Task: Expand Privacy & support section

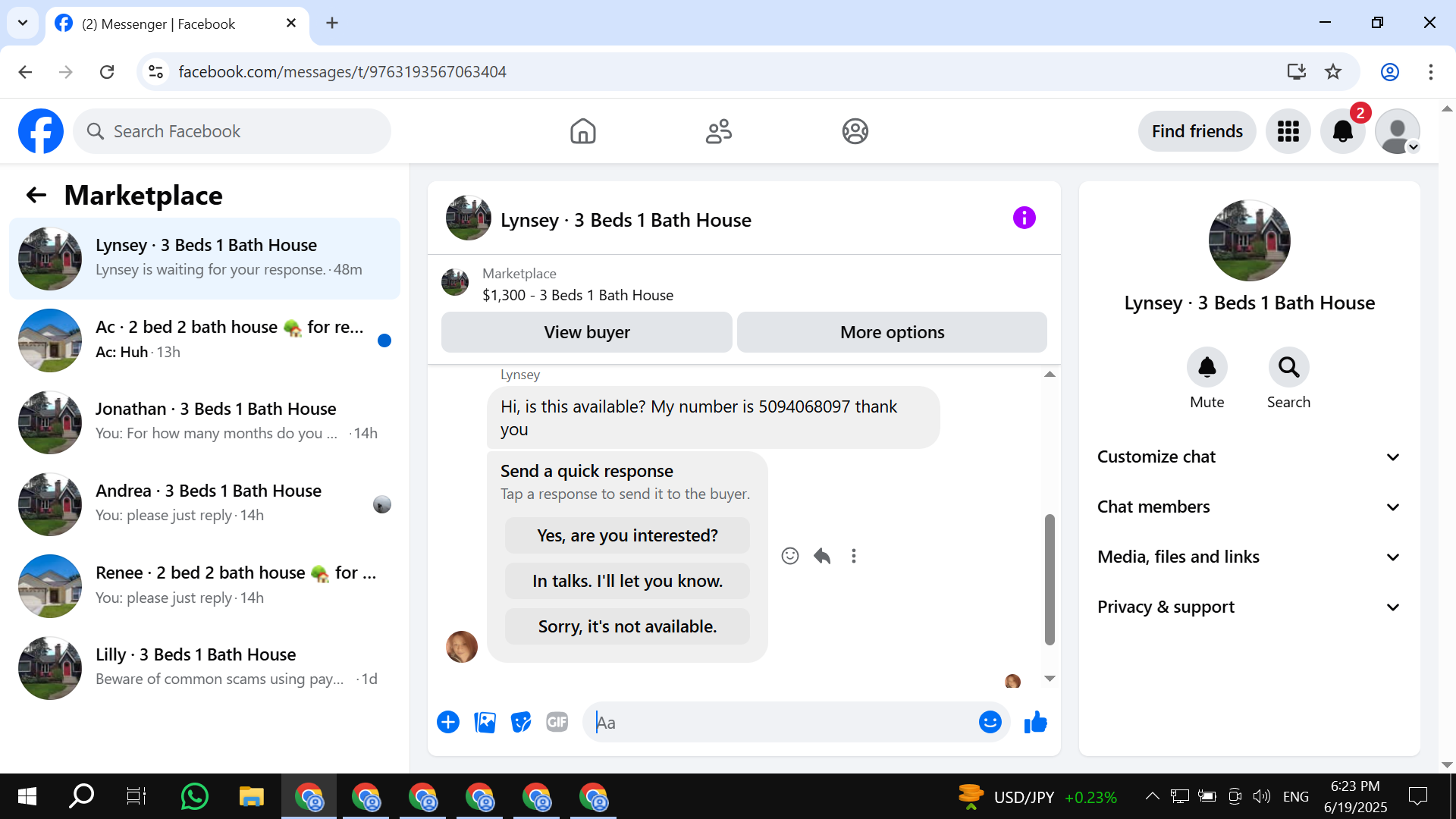Action: [x=1249, y=607]
